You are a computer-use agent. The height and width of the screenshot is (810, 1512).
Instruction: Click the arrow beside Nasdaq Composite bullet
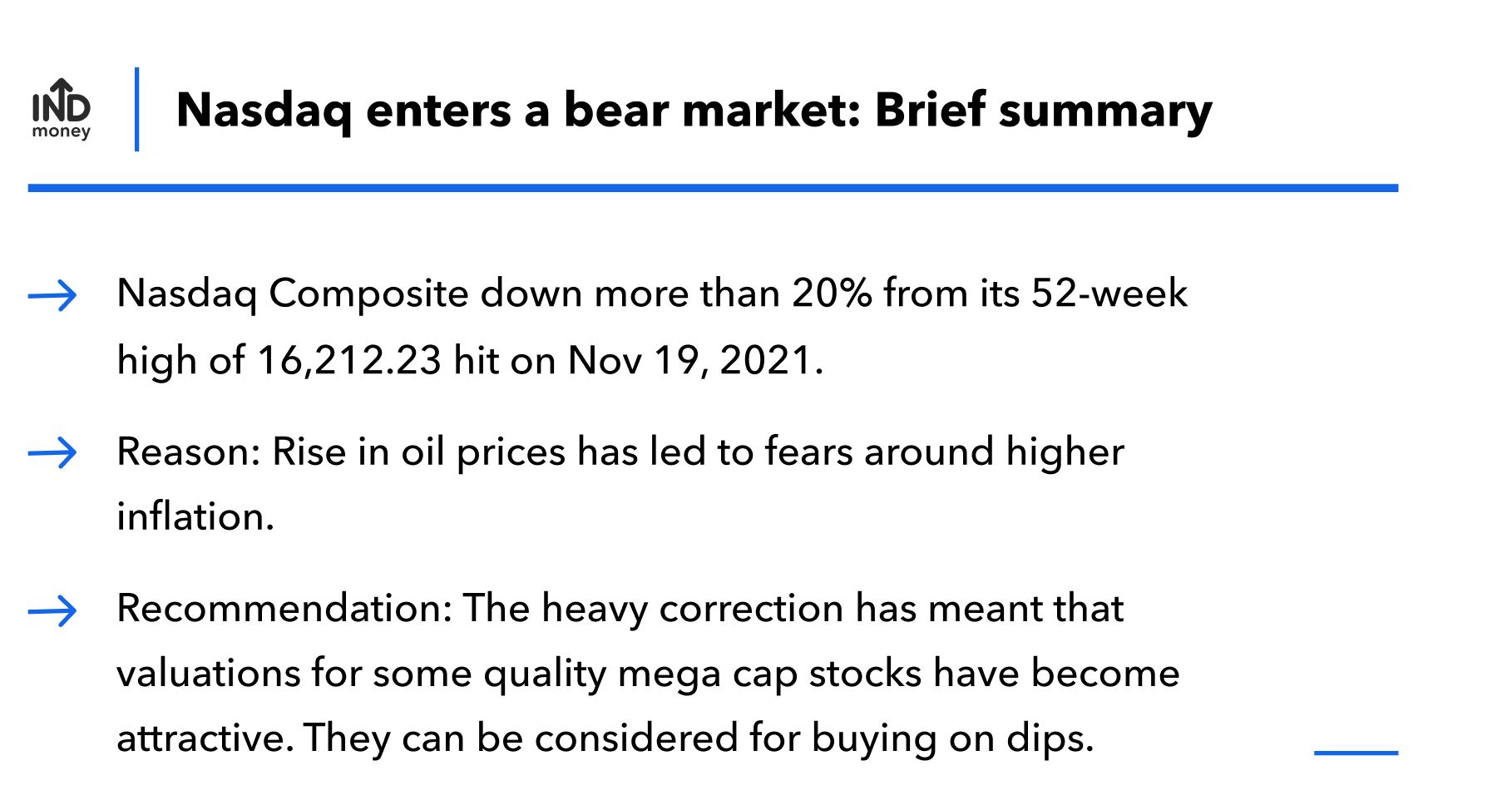click(52, 295)
